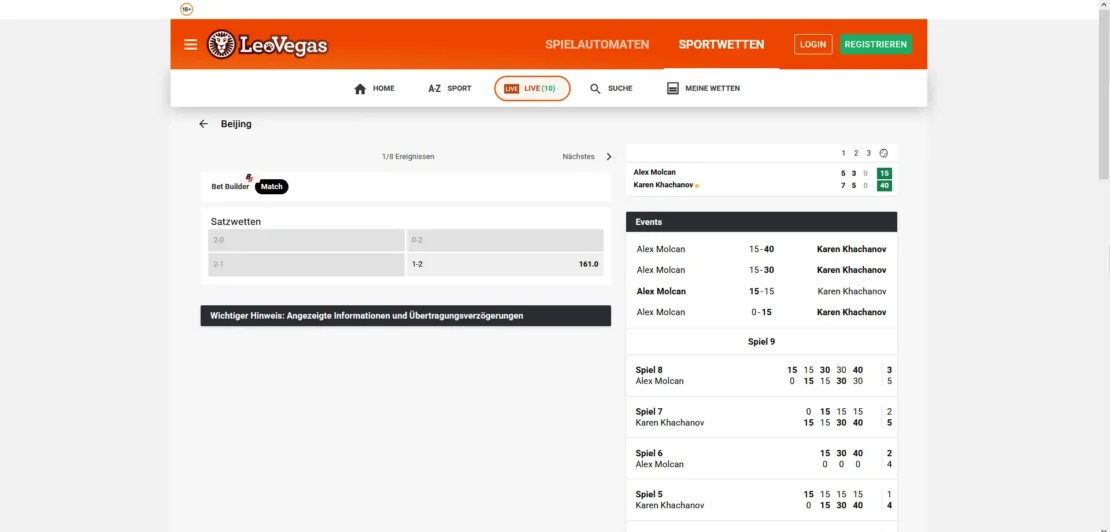Click the 0-15 event row score
This screenshot has height=532, width=1110.
[761, 312]
